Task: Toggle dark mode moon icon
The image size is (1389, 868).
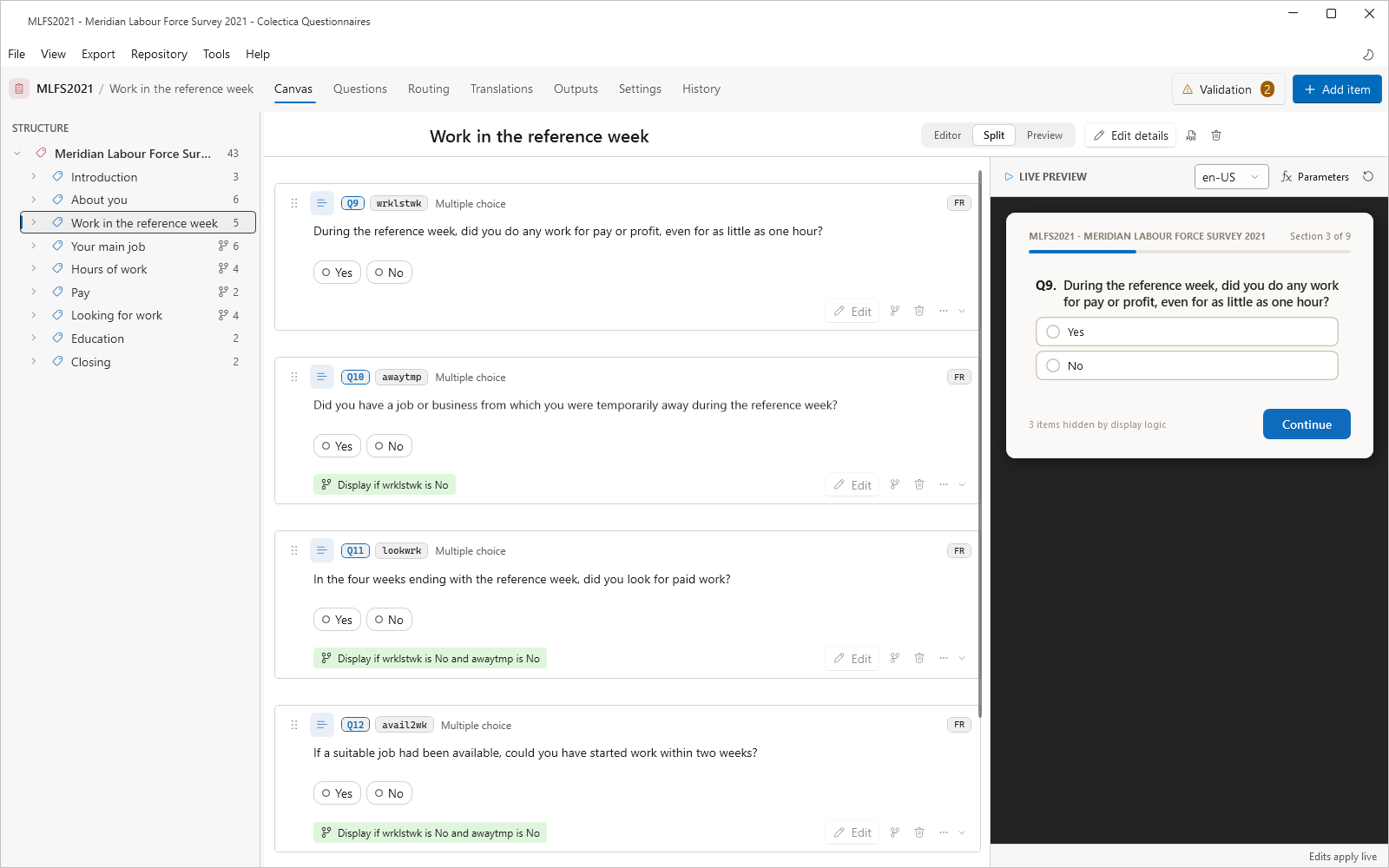Action: [x=1368, y=54]
